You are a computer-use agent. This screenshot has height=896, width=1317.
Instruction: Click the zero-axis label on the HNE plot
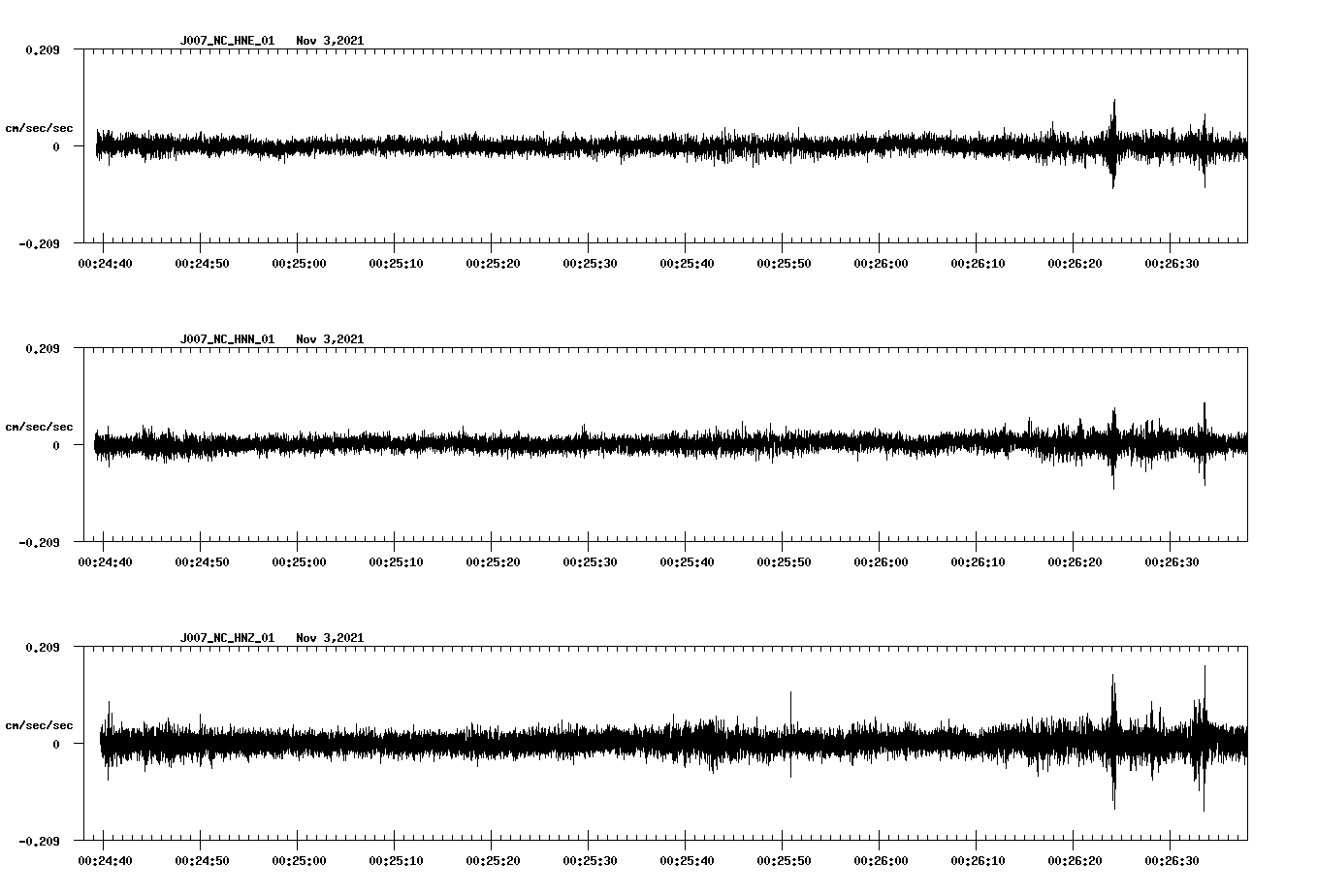(x=56, y=146)
